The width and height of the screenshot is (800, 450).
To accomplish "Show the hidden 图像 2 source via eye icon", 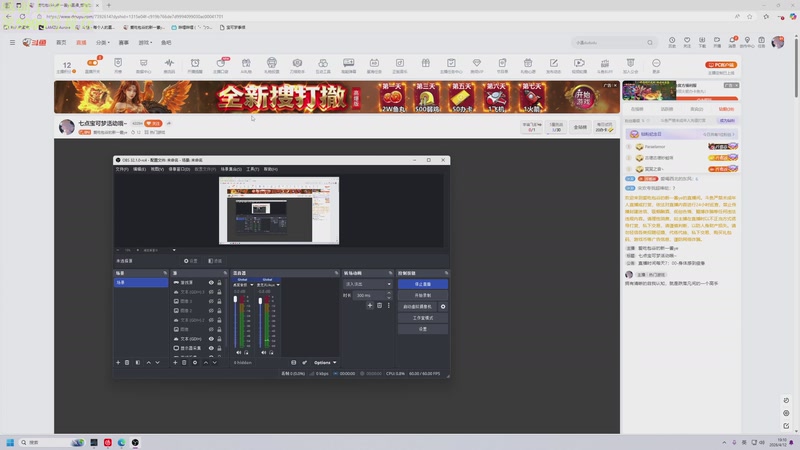I will 211,310.
